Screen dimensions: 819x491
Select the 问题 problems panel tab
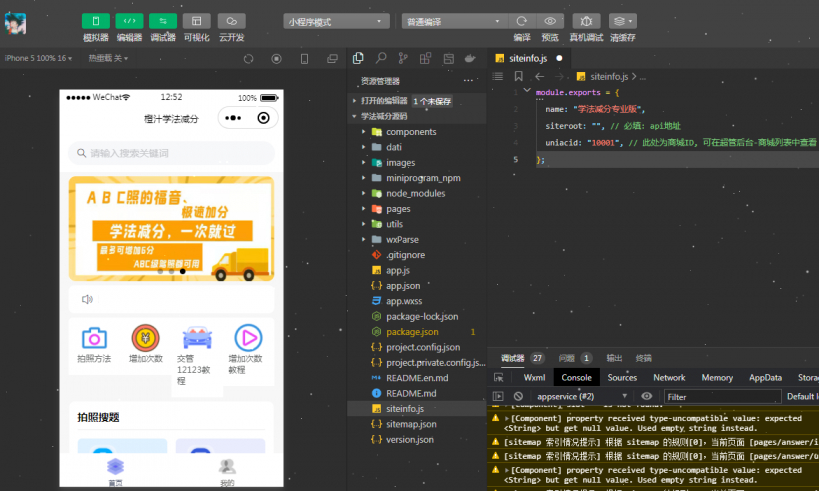tap(567, 358)
